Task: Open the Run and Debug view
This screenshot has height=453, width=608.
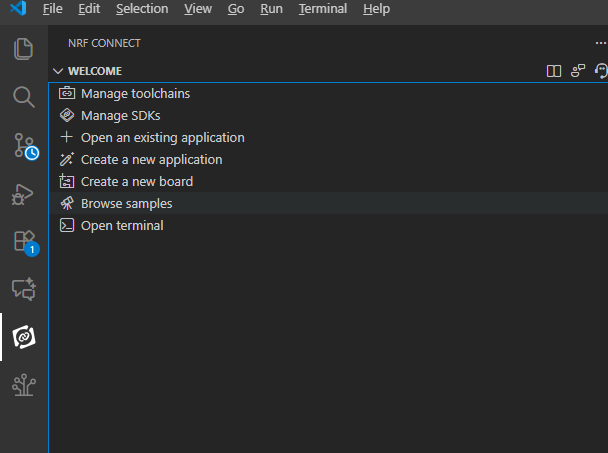Action: 22,194
